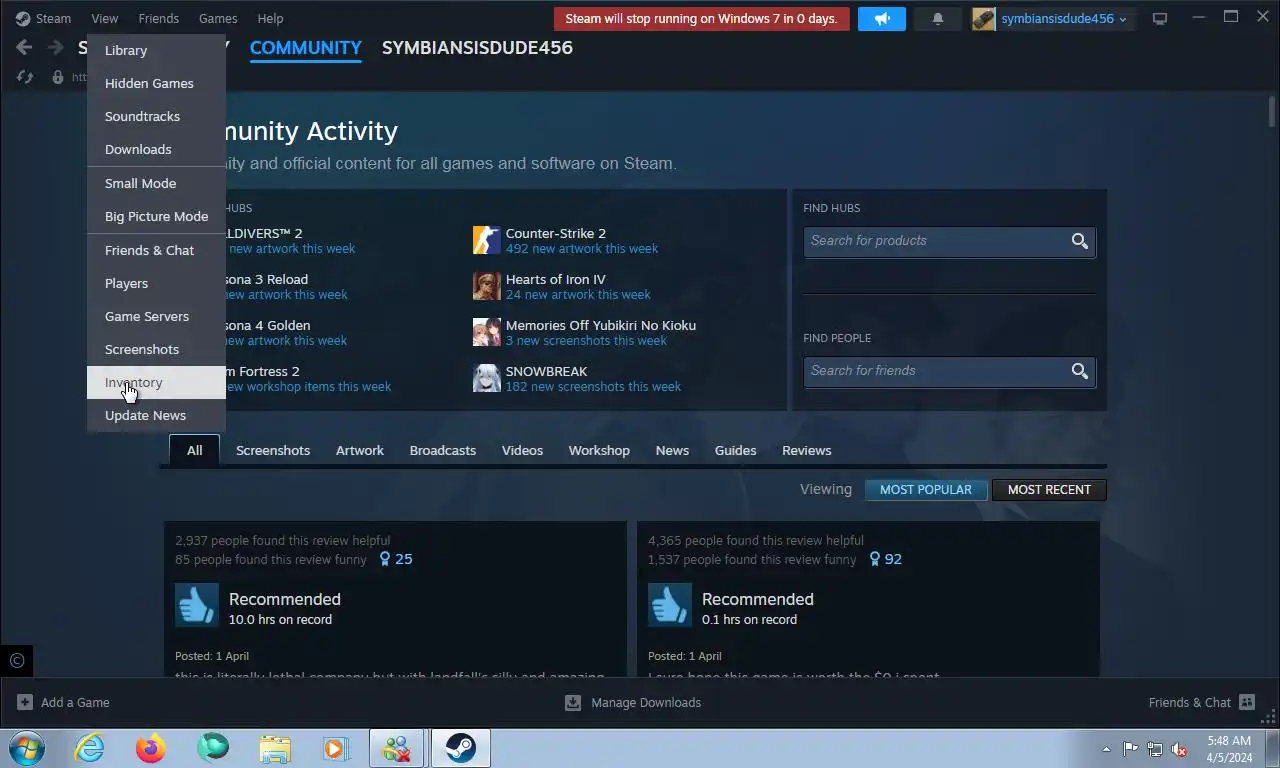Open the notifications bell icon
The height and width of the screenshot is (768, 1280).
click(x=938, y=18)
